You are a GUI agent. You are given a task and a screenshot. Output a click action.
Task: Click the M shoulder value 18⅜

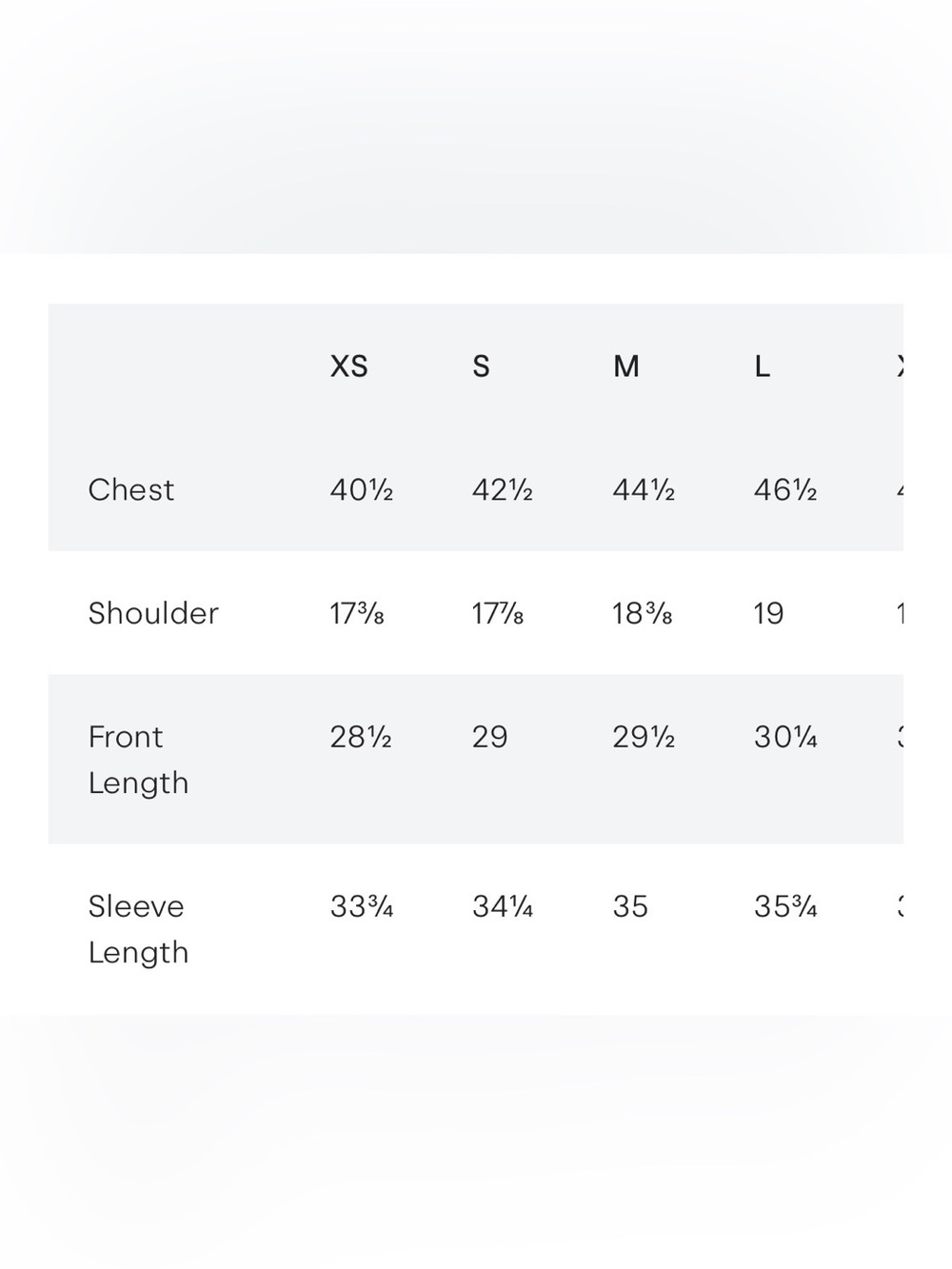pos(643,614)
